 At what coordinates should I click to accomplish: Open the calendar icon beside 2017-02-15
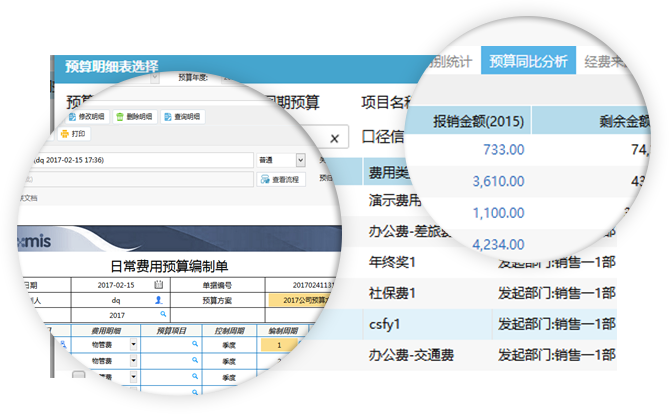[159, 285]
